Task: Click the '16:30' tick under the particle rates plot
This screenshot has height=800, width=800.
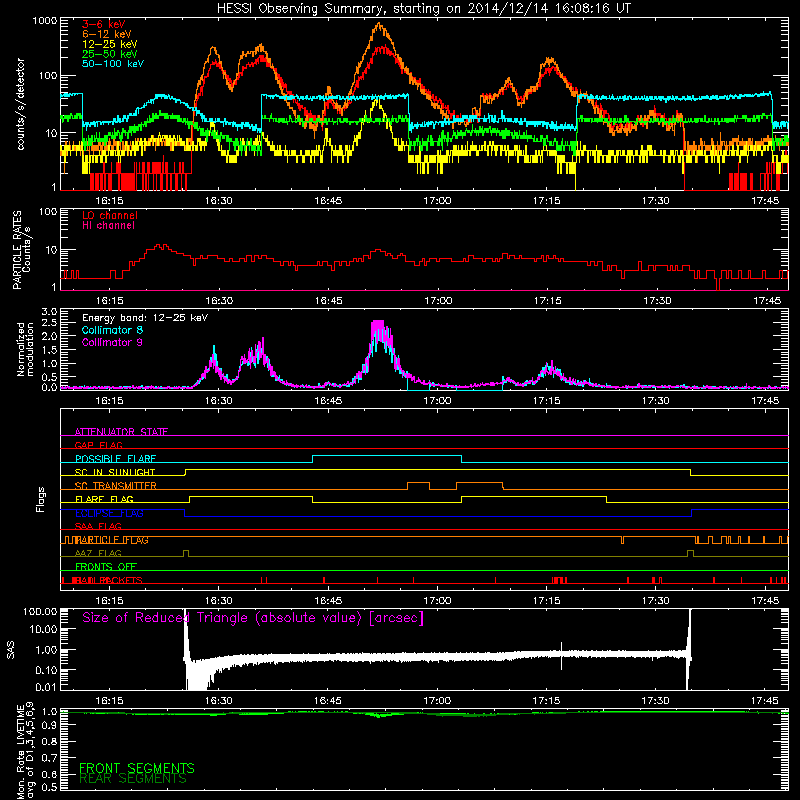Action: coord(219,301)
